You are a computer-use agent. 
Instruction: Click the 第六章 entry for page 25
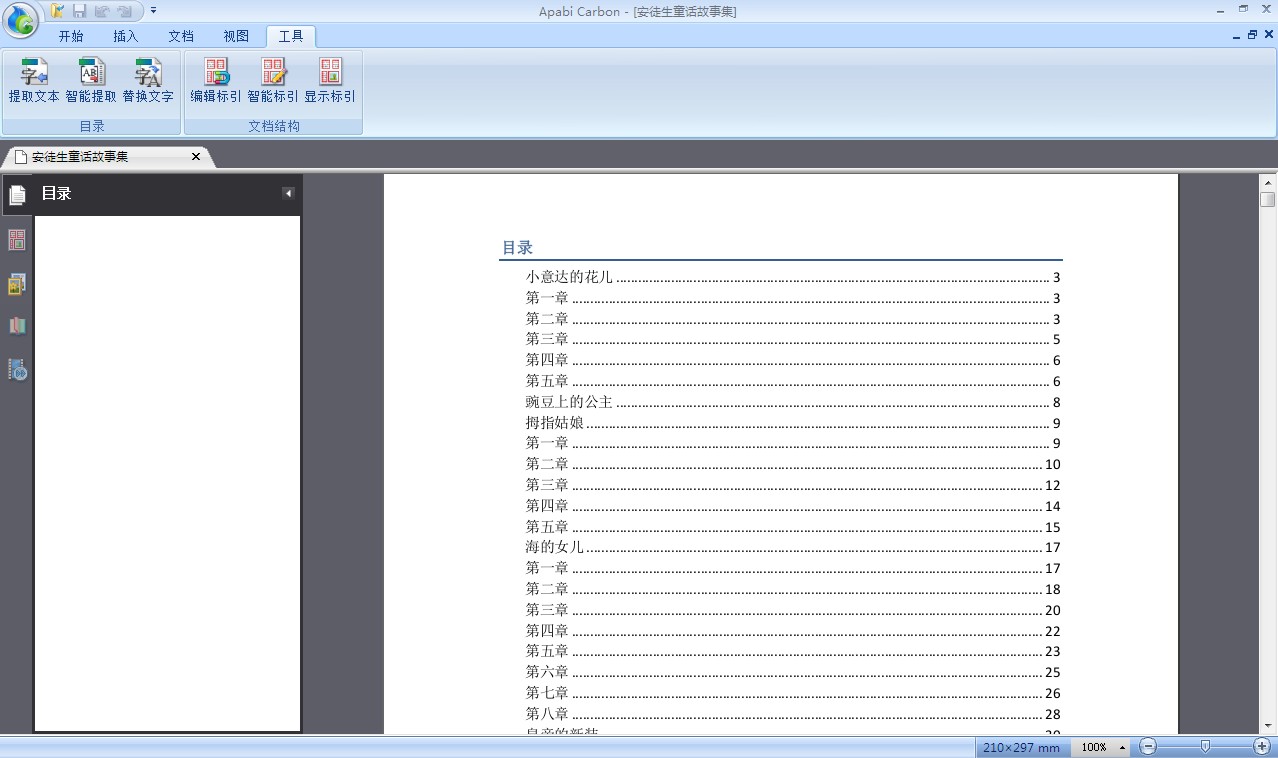pos(793,672)
